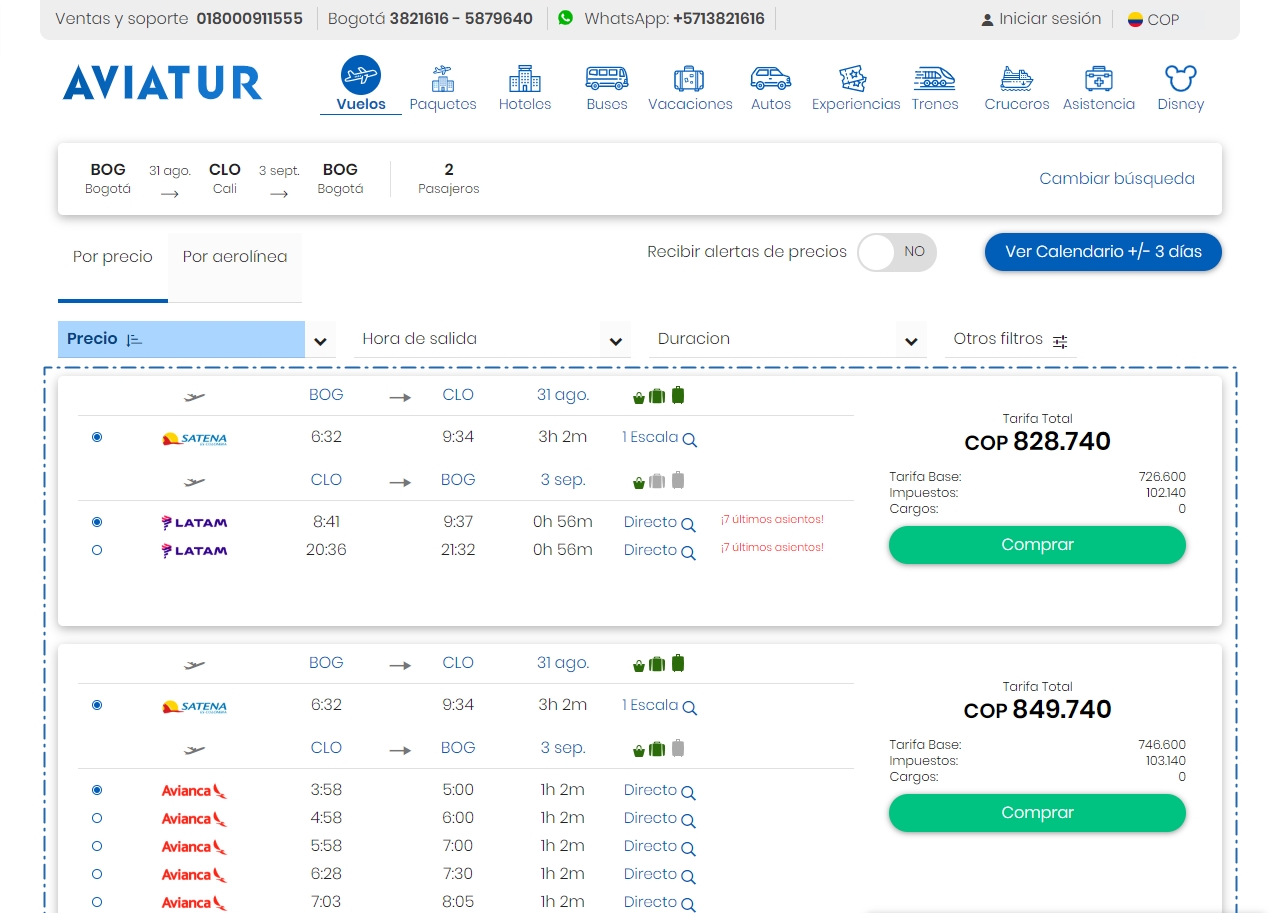Click WhatsApp number +5713821616
The height and width of the screenshot is (913, 1280).
coord(719,19)
